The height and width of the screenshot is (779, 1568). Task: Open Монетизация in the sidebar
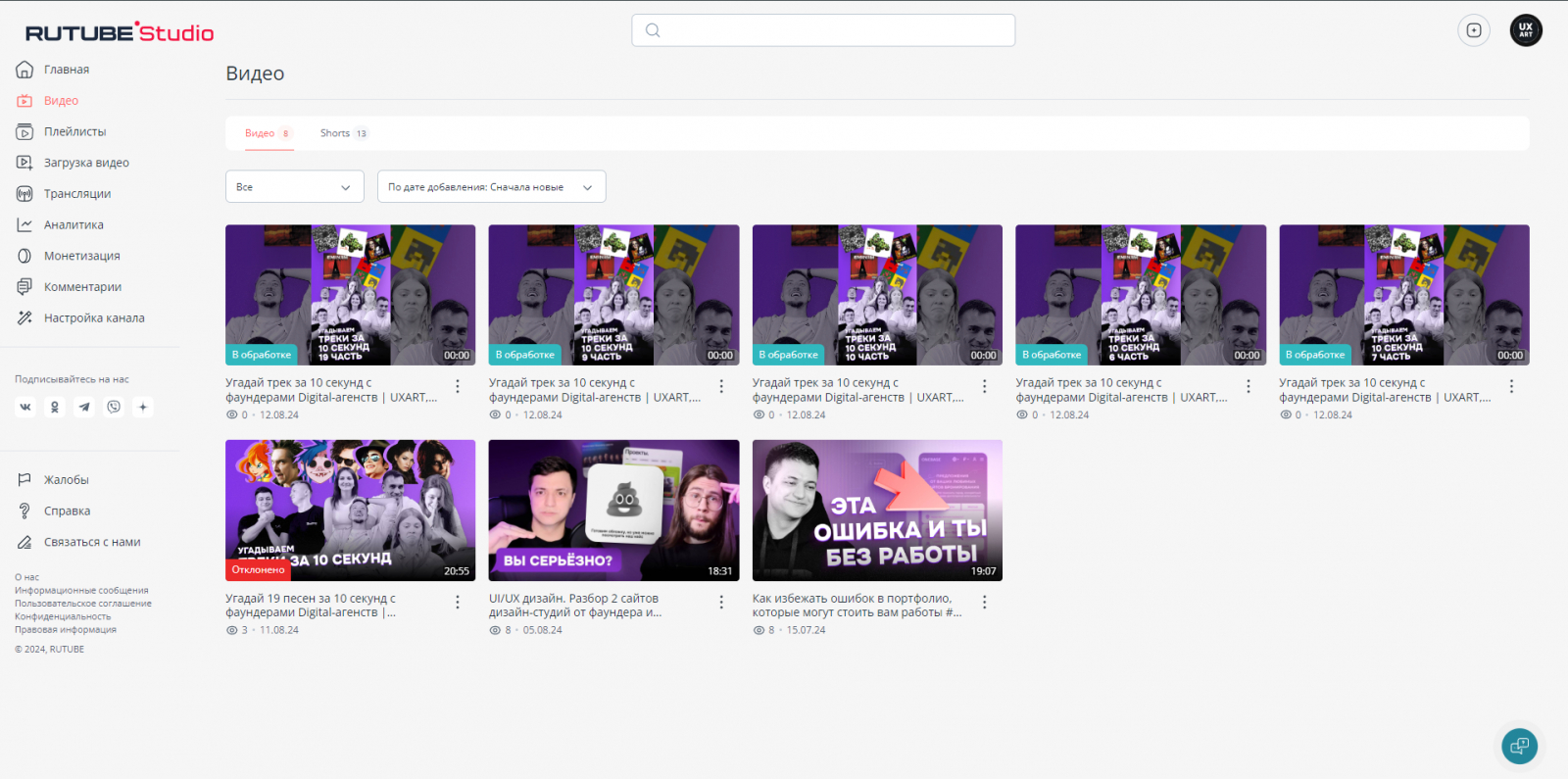(x=81, y=256)
